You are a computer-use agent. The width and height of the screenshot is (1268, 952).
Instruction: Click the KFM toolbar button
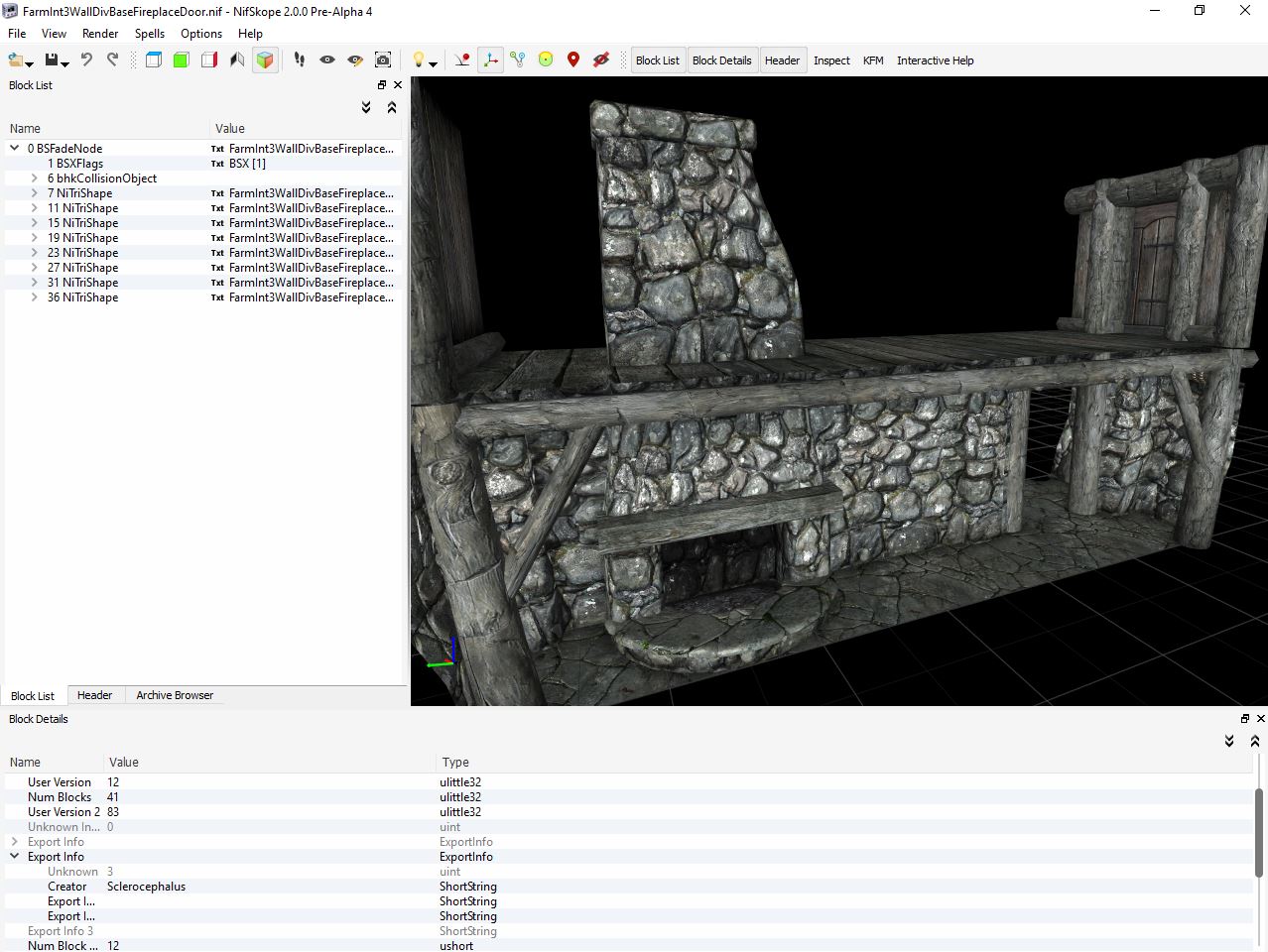pos(873,60)
